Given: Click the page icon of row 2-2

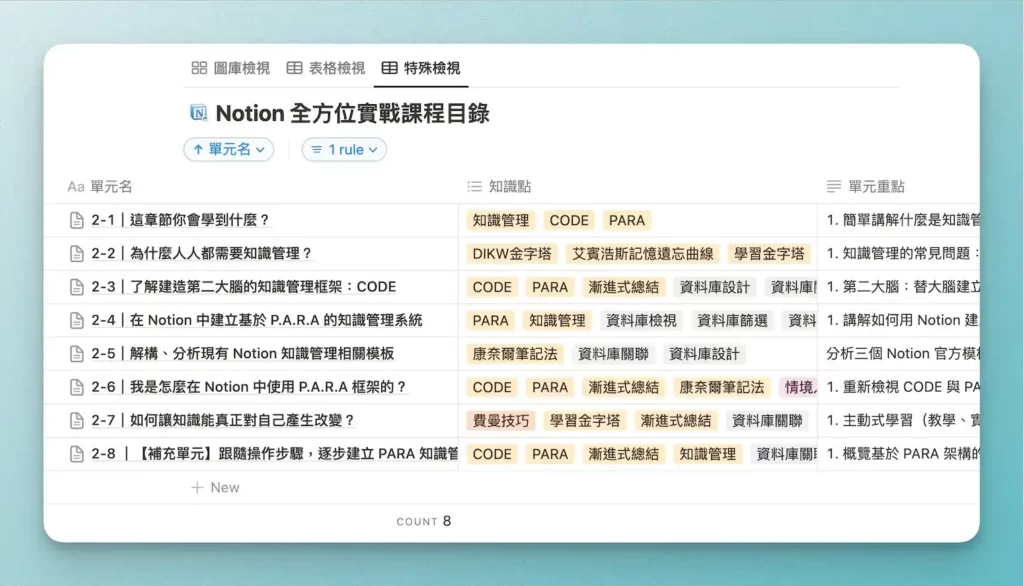Looking at the screenshot, I should (x=76, y=253).
